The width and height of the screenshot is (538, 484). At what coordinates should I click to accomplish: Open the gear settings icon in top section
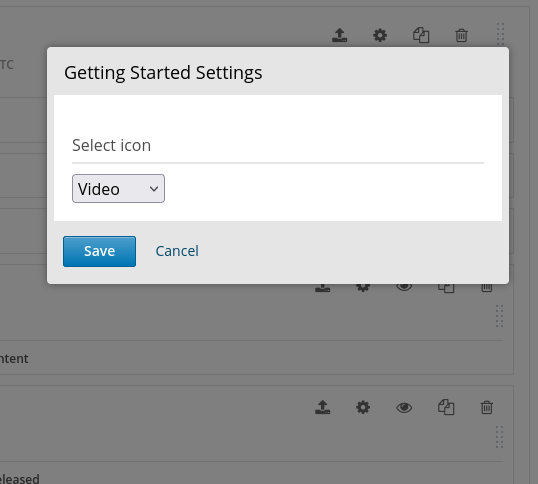point(380,35)
